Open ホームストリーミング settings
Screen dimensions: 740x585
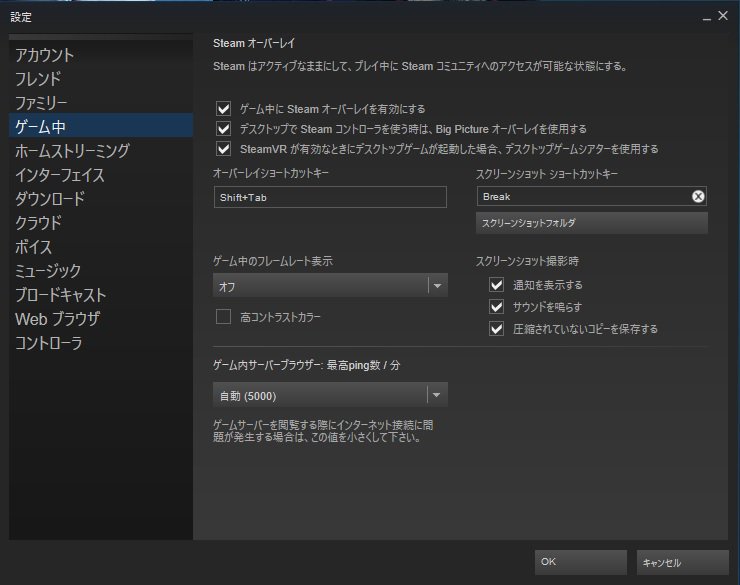(x=101, y=151)
